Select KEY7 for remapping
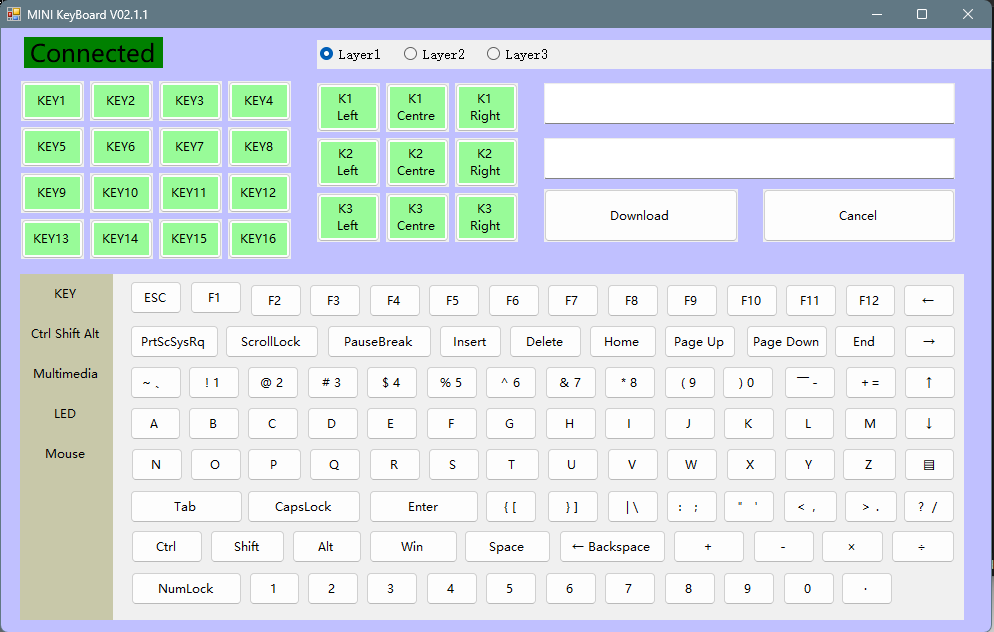 tap(190, 147)
